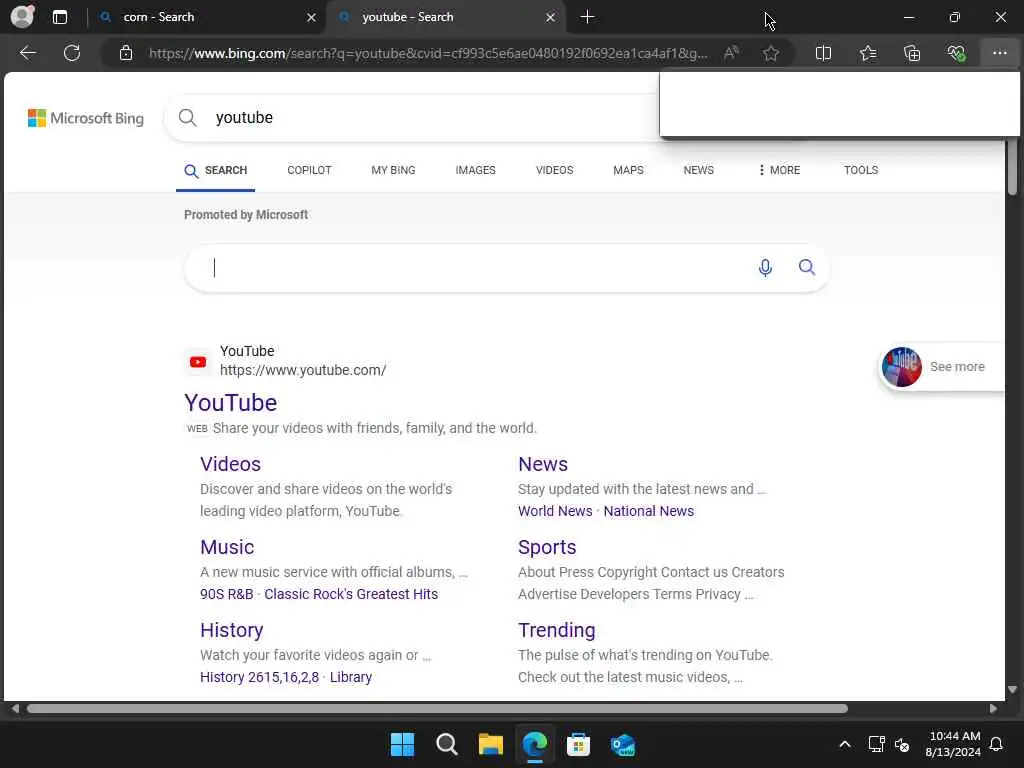Add this page to favorites star
The width and height of the screenshot is (1024, 768).
[771, 53]
